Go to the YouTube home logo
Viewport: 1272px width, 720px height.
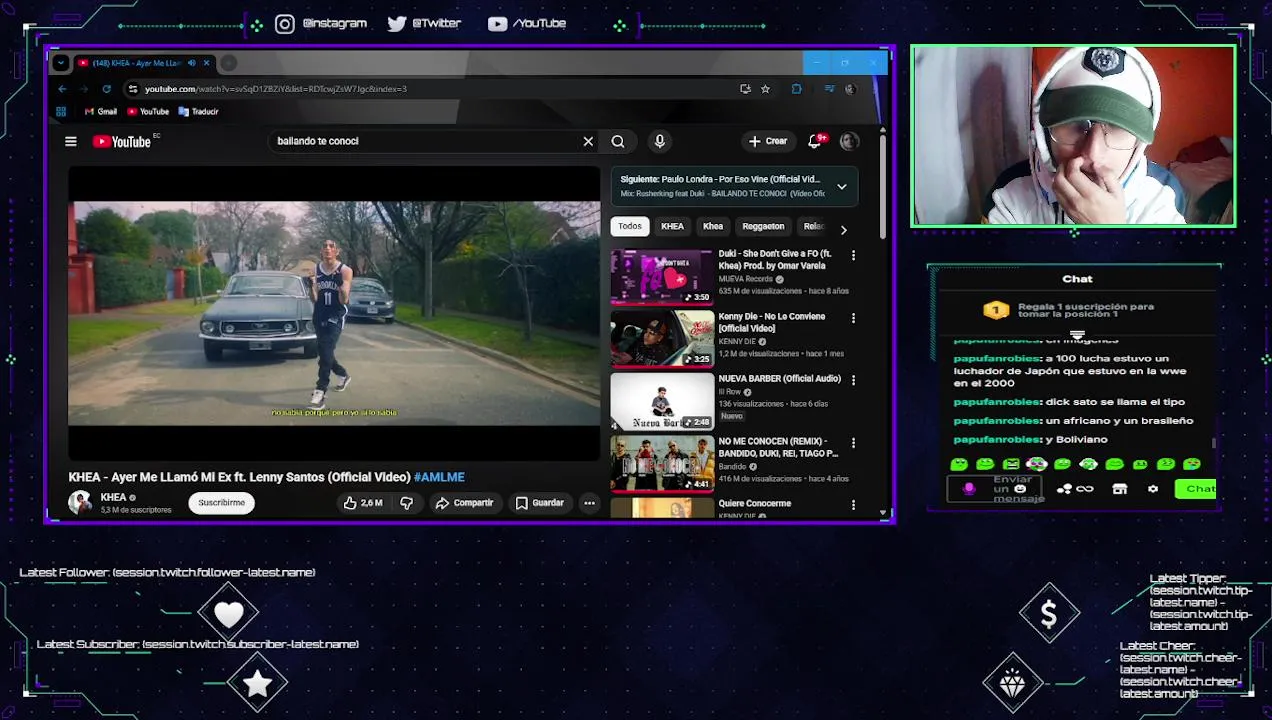[121, 142]
